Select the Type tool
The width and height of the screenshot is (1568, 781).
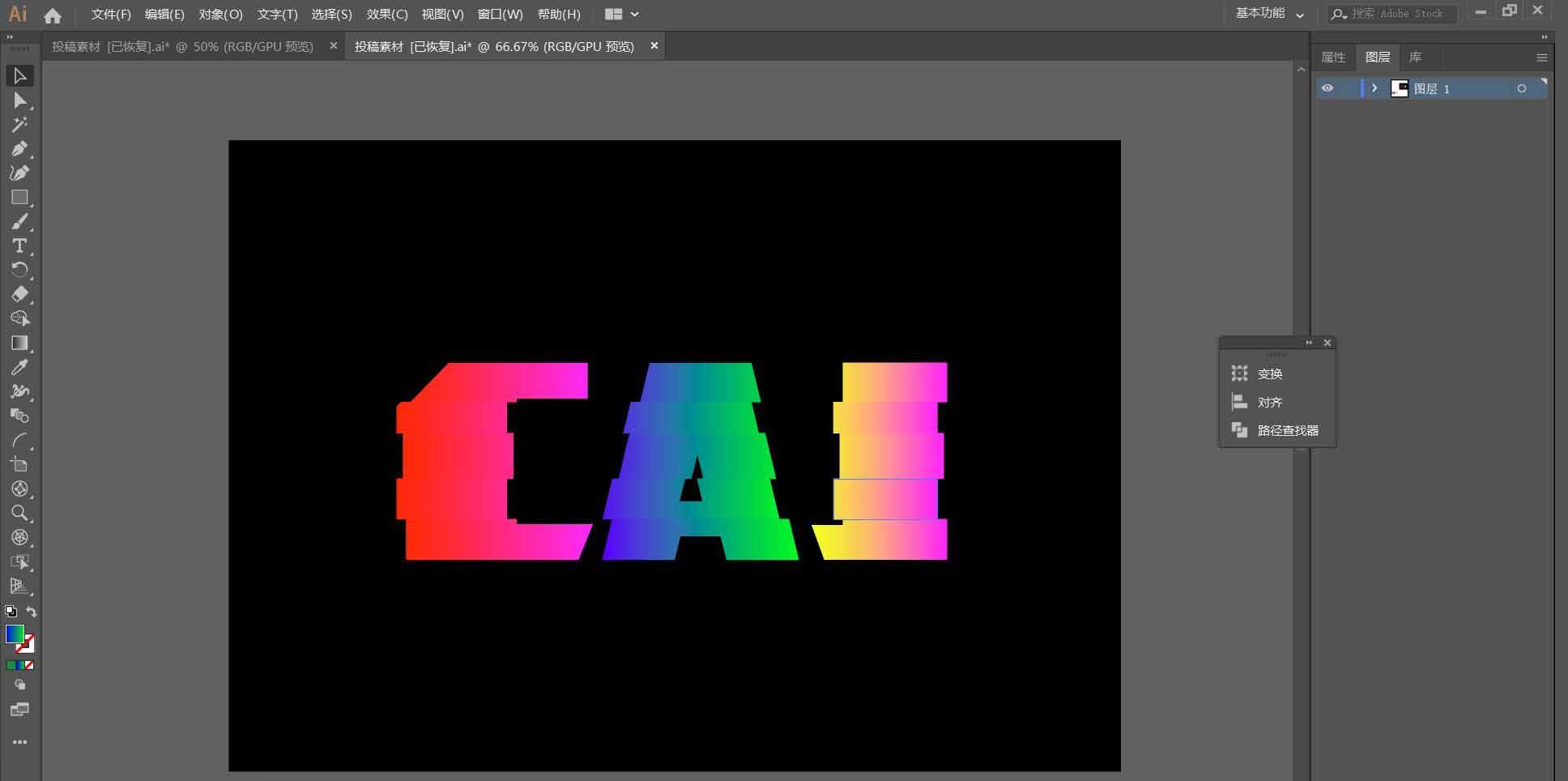[x=19, y=245]
